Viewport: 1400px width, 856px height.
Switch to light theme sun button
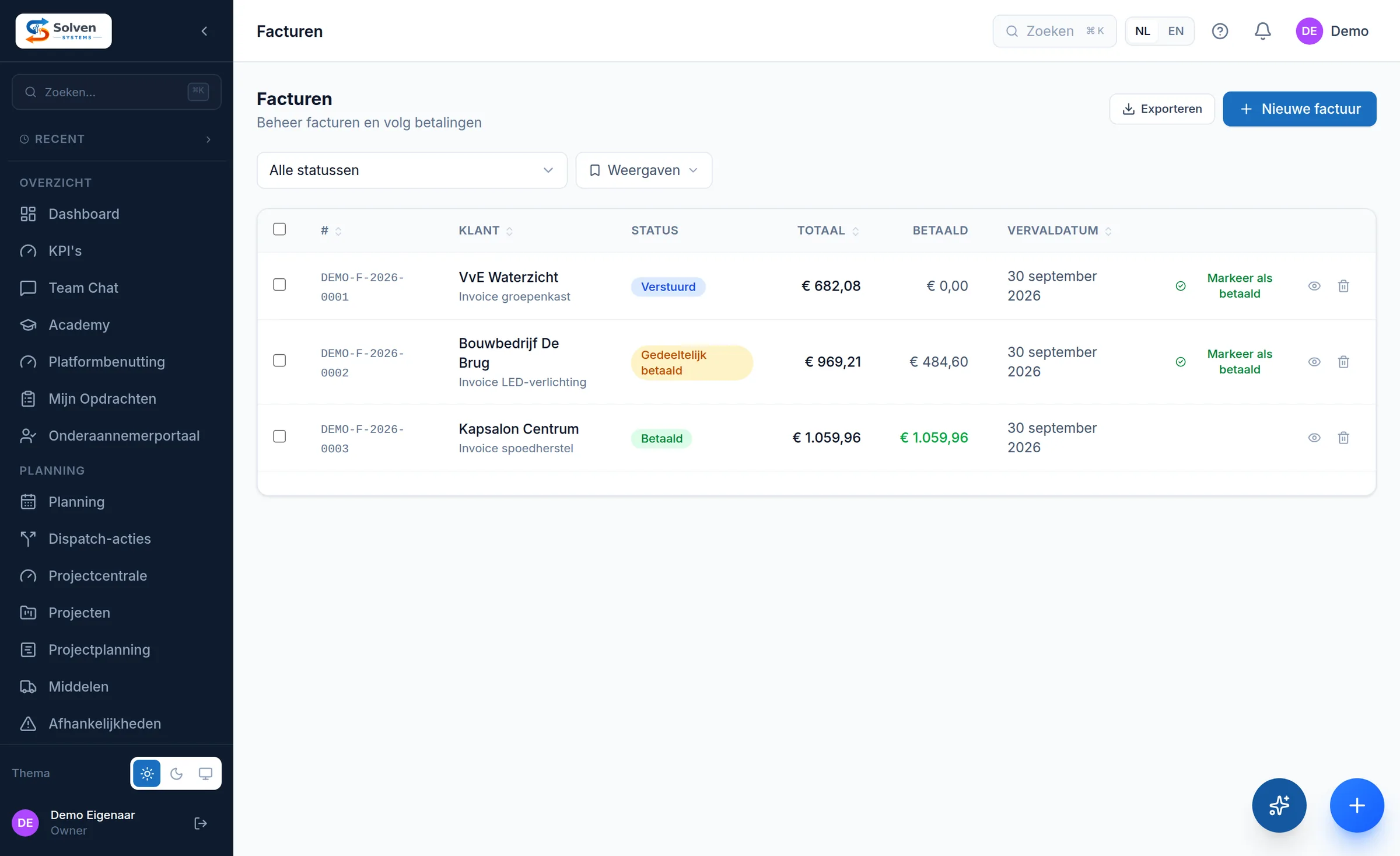click(x=147, y=773)
